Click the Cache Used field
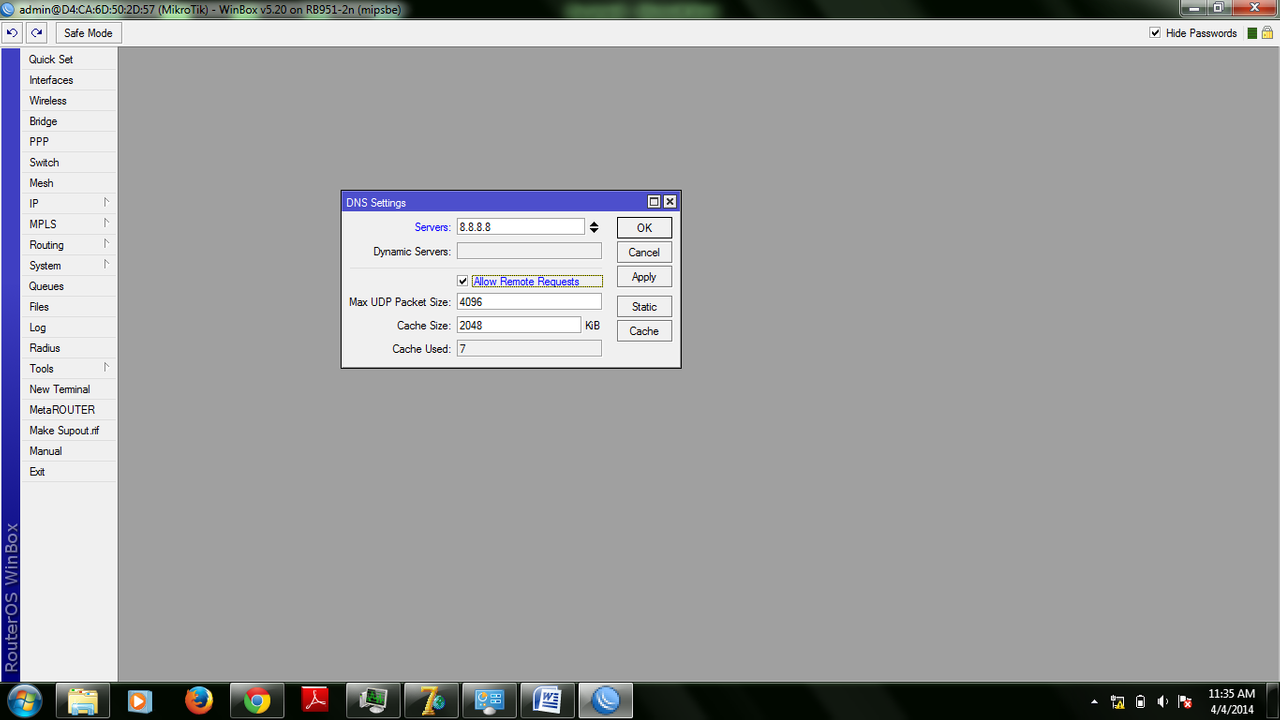Screen dimensions: 1280x720 click(529, 348)
